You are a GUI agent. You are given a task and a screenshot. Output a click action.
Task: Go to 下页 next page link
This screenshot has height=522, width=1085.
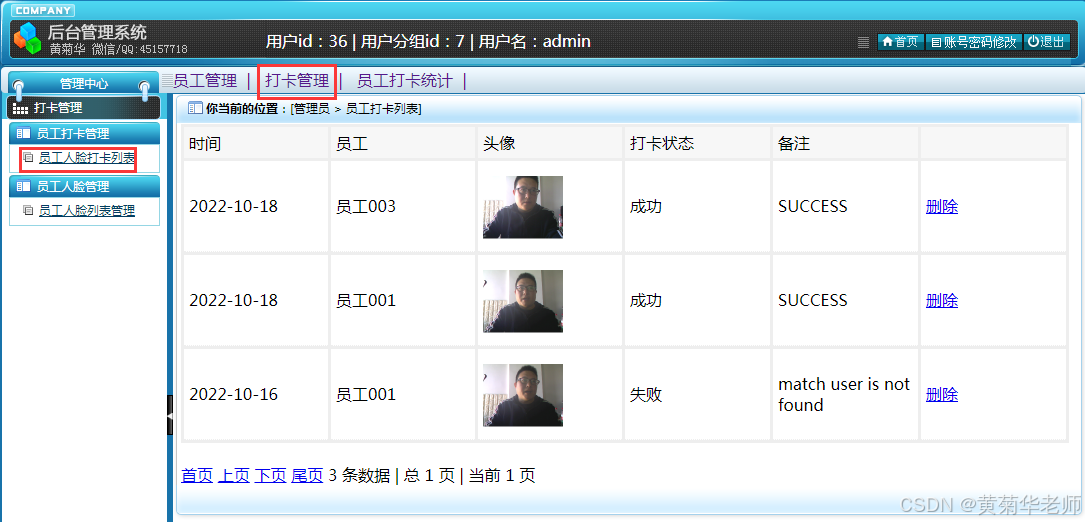(x=271, y=475)
